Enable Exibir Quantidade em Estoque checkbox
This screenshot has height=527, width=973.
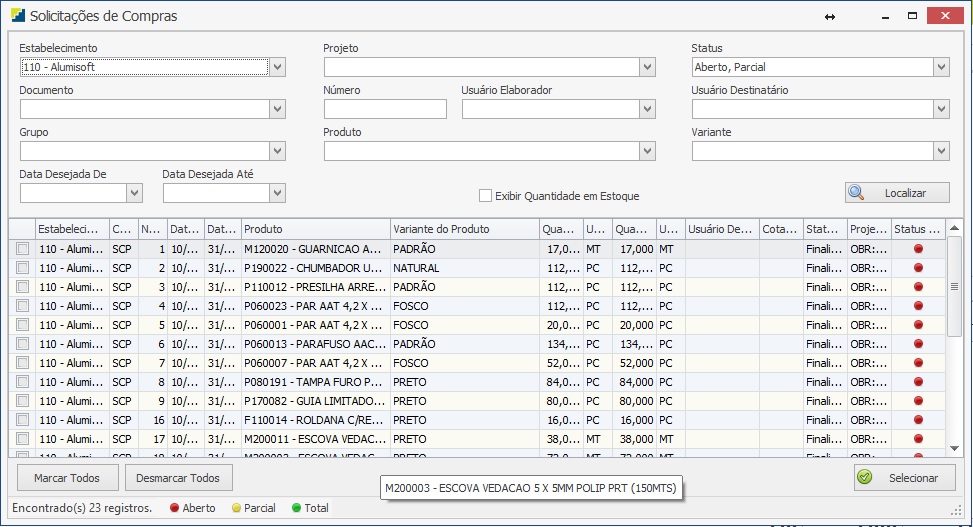click(486, 196)
